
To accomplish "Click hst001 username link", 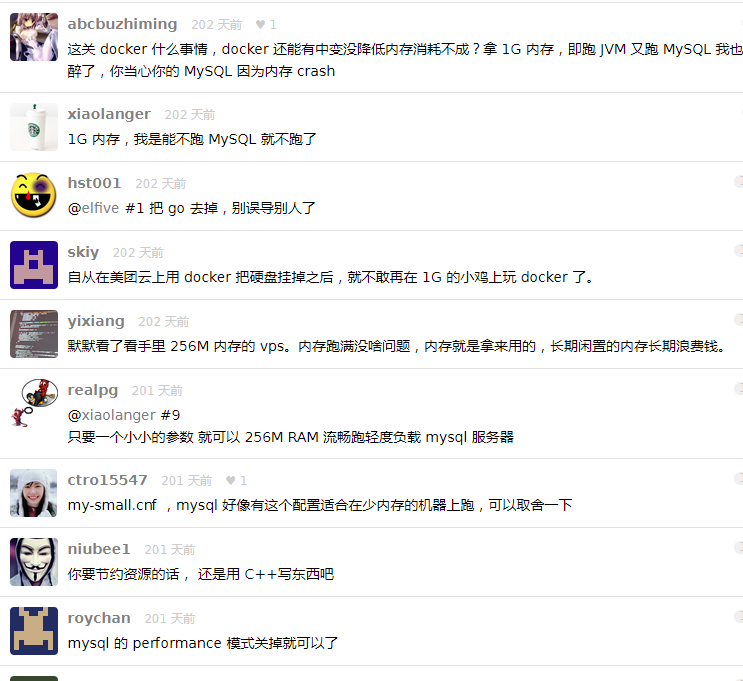I will [x=94, y=183].
